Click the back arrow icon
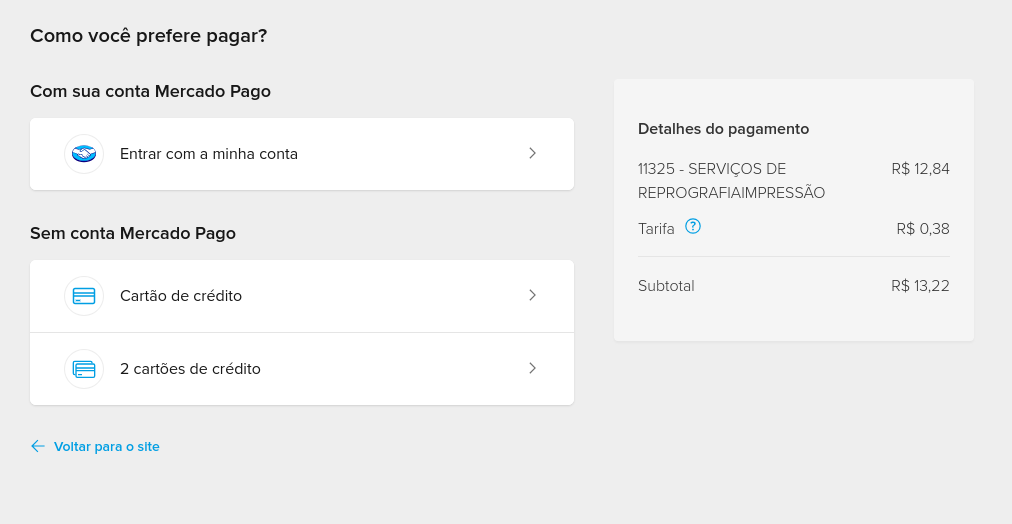 point(38,446)
